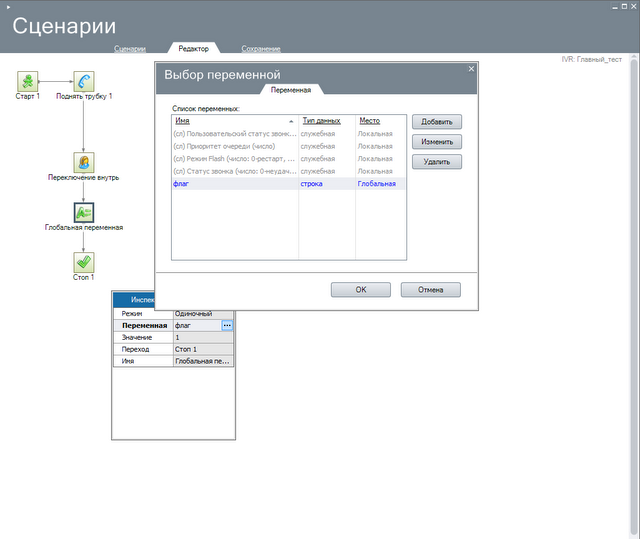Confirm the dialog with OK

pos(360,289)
